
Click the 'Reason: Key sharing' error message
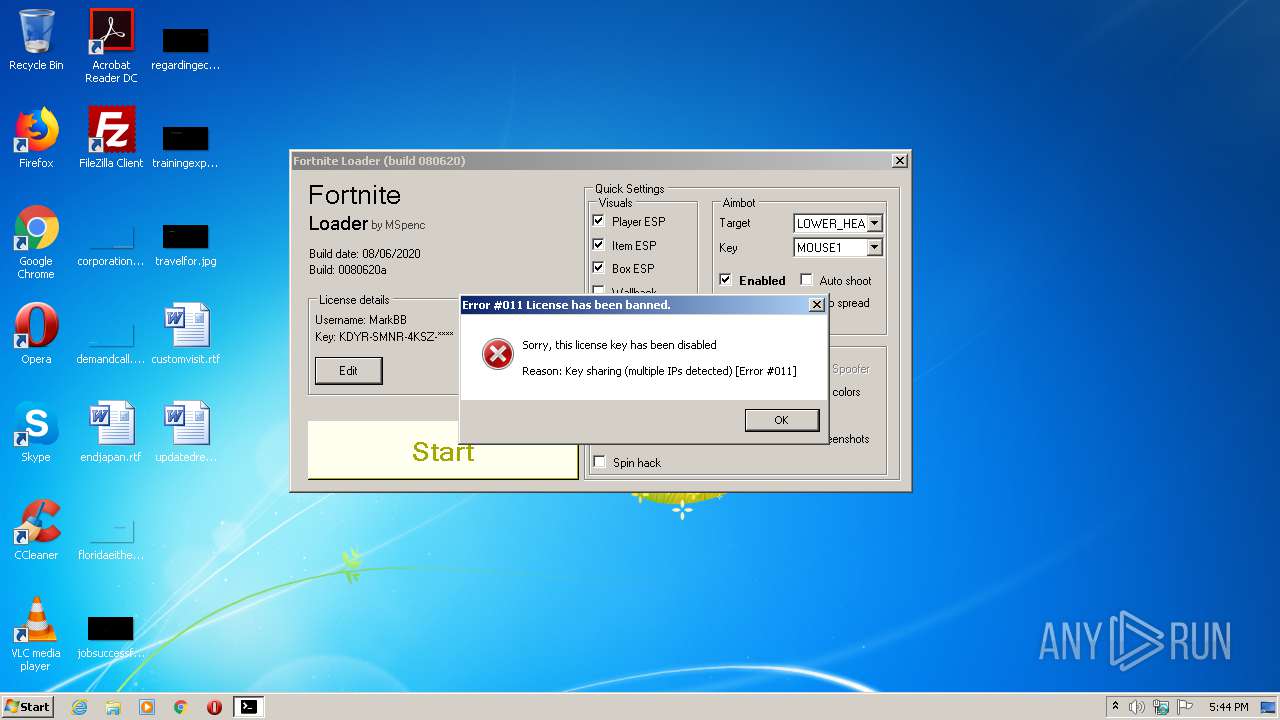(x=659, y=371)
